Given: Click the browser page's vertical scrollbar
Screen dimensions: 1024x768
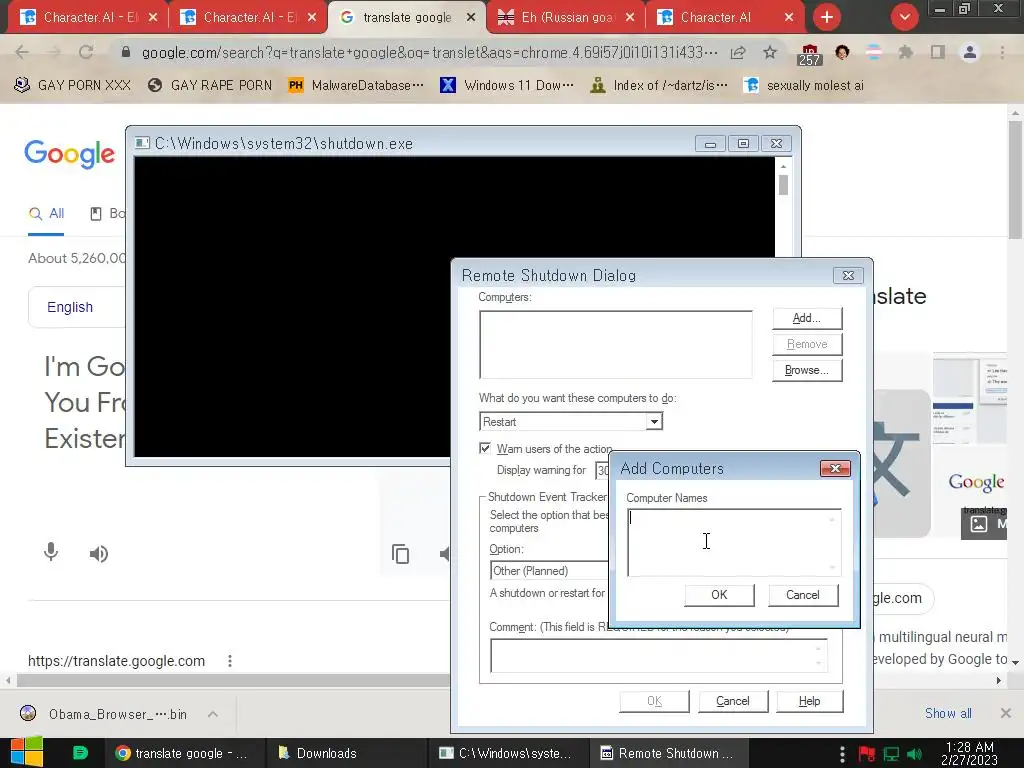Looking at the screenshot, I should (1015, 180).
